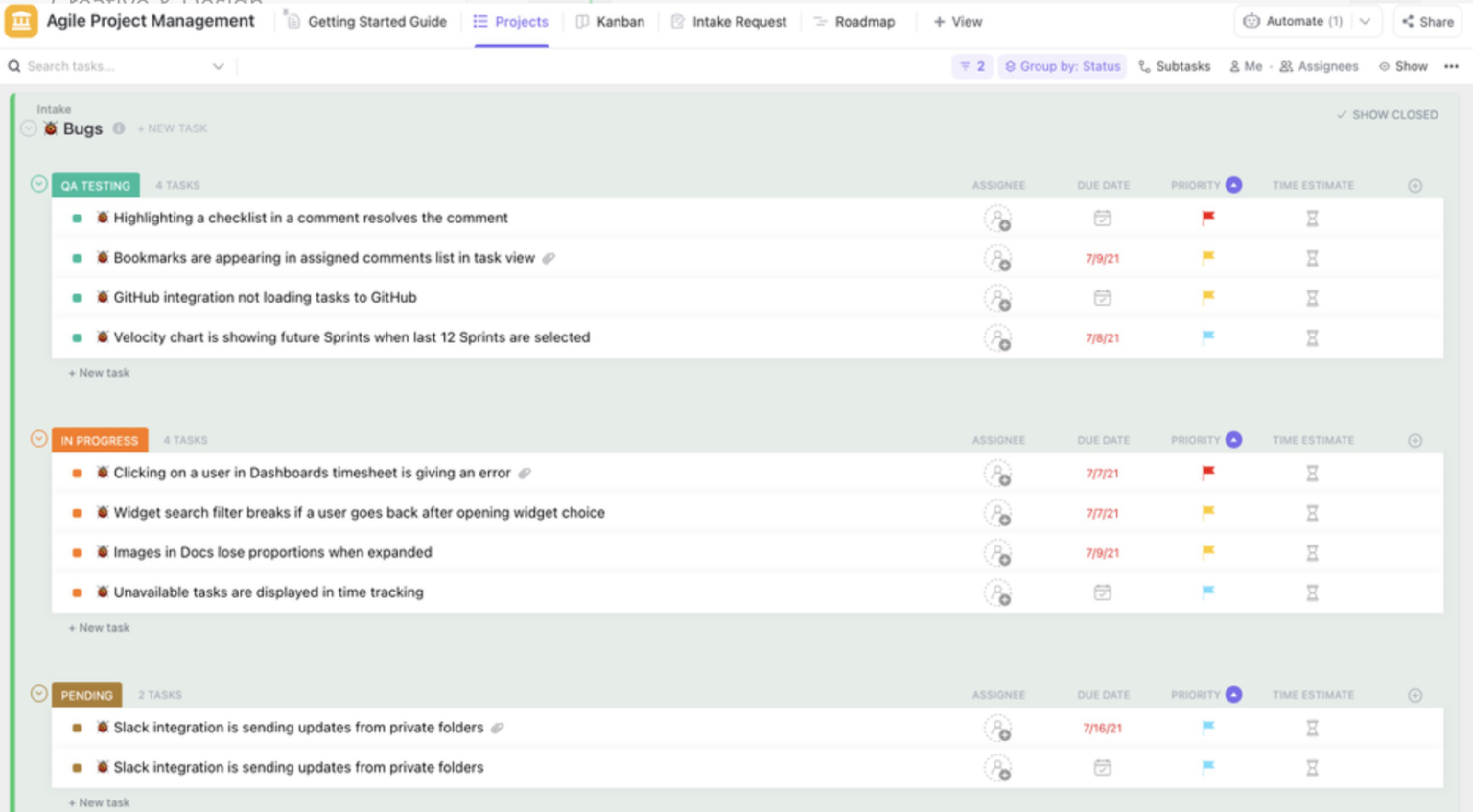Open the Group by: Status dropdown
This screenshot has width=1473, height=812.
(1063, 66)
